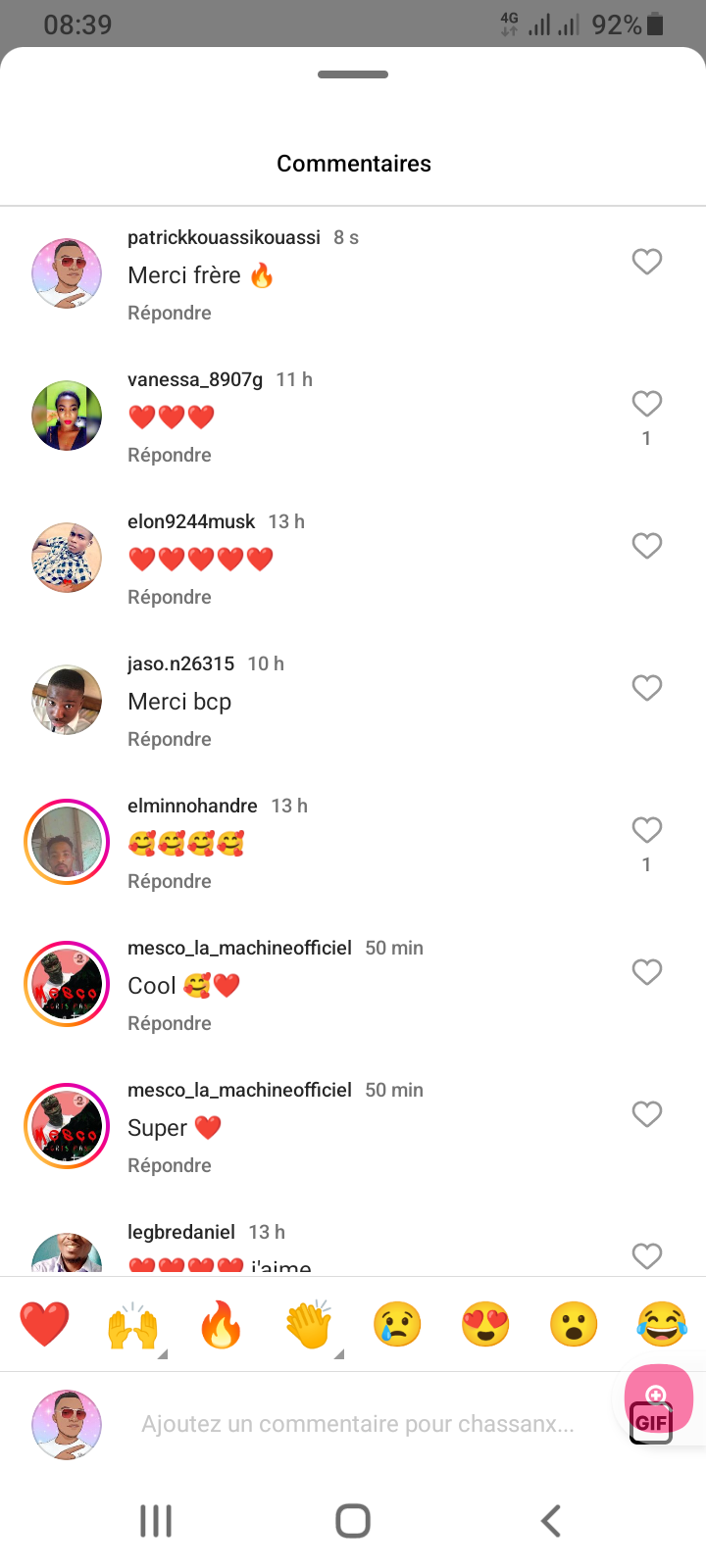Image resolution: width=706 pixels, height=1568 pixels.
Task: Open the GIF picker
Action: tap(651, 1422)
